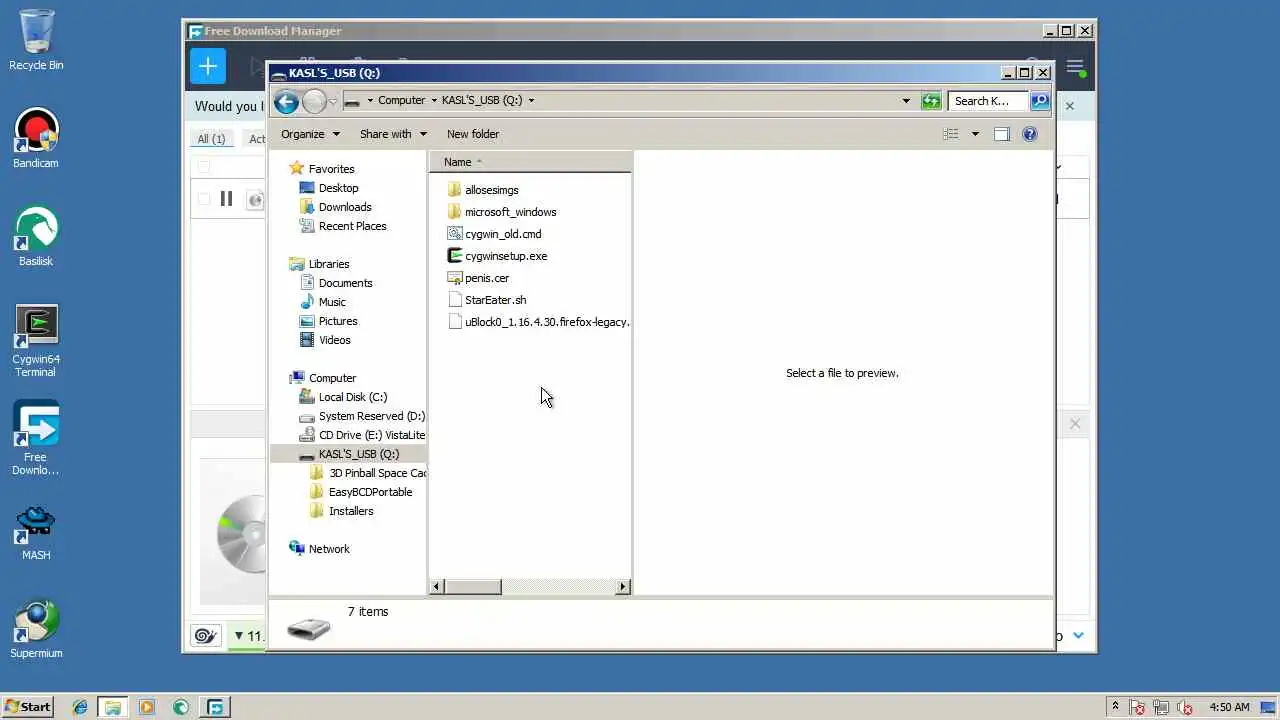
Task: Click the Back arrow in Explorer
Action: (286, 101)
